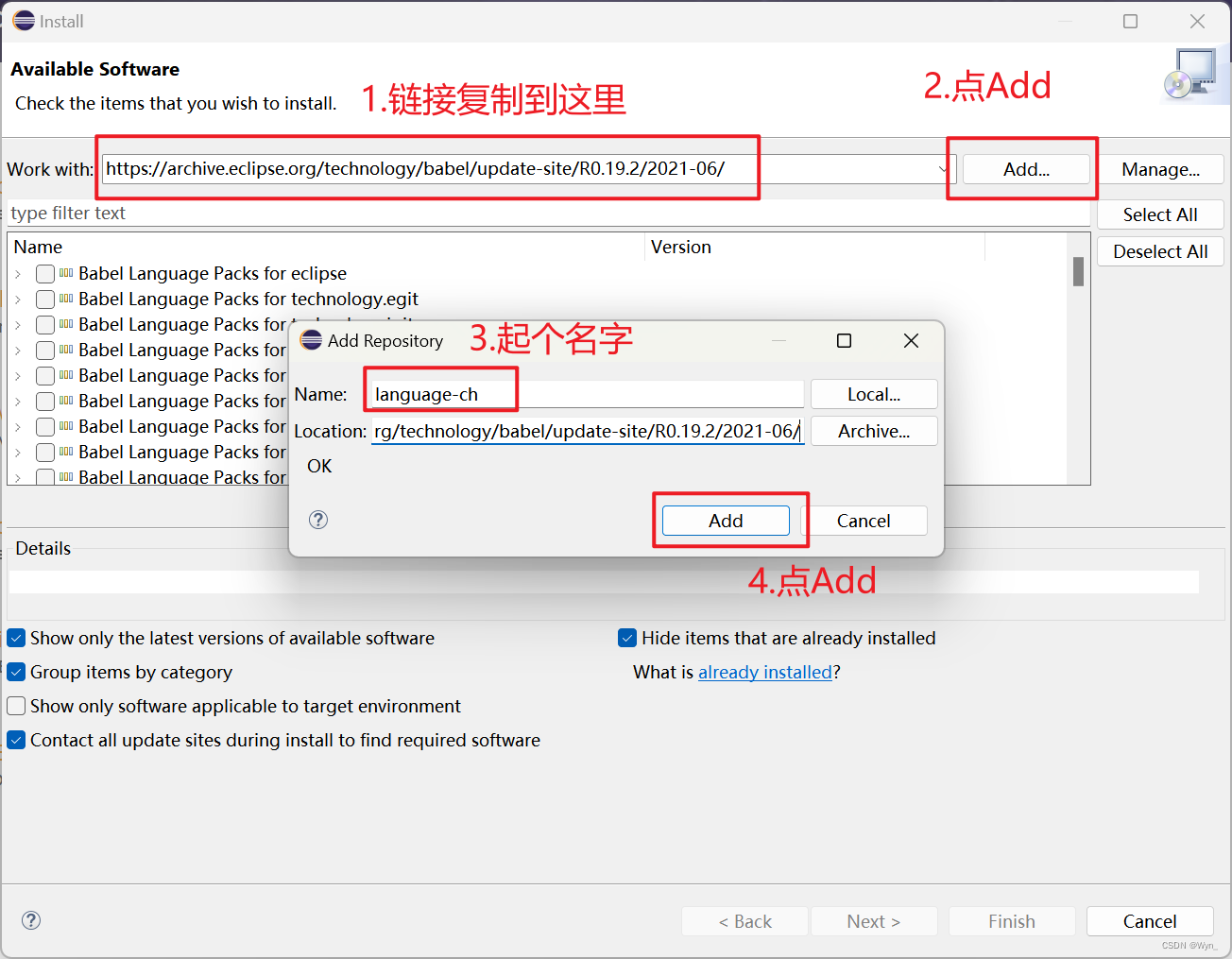Toggle Show only the latest versions checkbox
This screenshot has width=1232, height=959.
pyautogui.click(x=16, y=638)
